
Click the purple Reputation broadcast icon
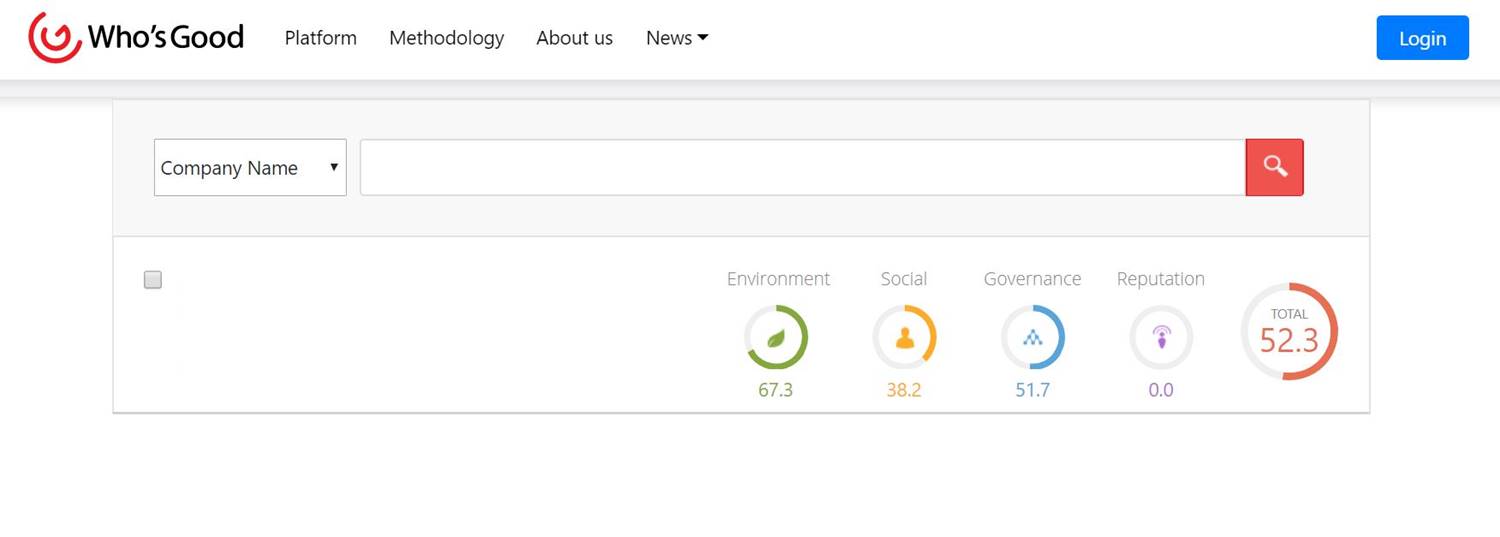click(x=1161, y=338)
